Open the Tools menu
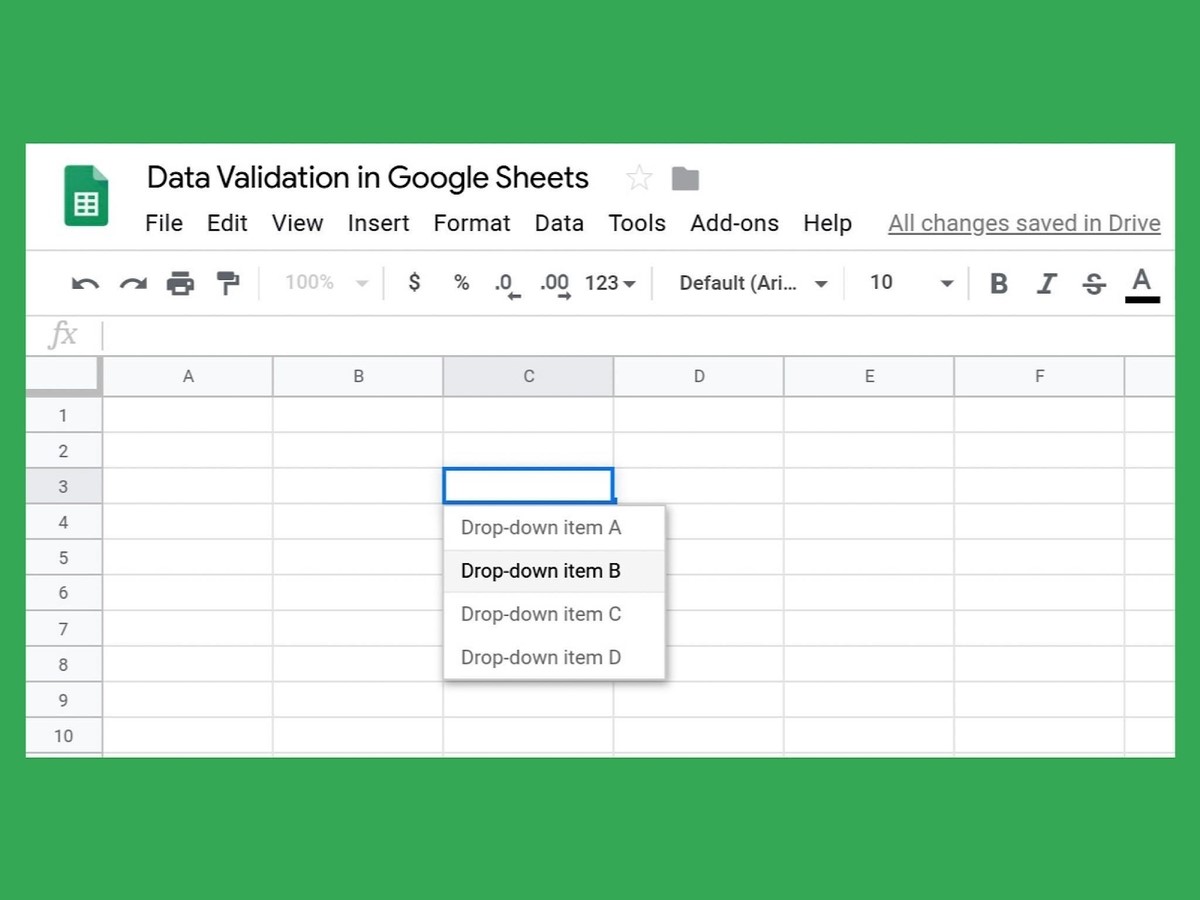1200x900 pixels. 637,223
